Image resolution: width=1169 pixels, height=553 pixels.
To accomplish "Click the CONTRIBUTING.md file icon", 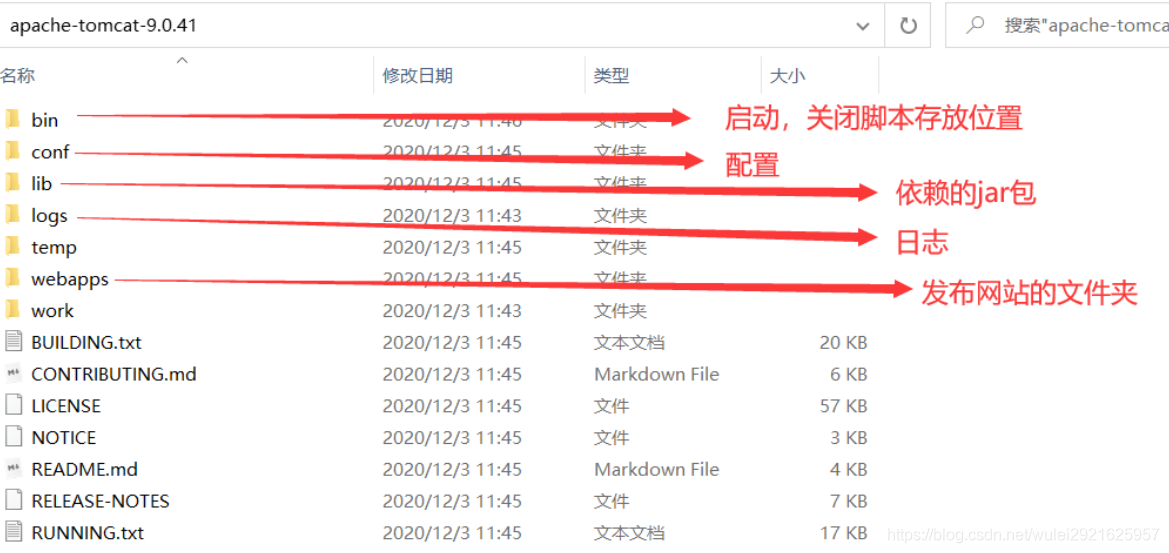I will click(13, 373).
